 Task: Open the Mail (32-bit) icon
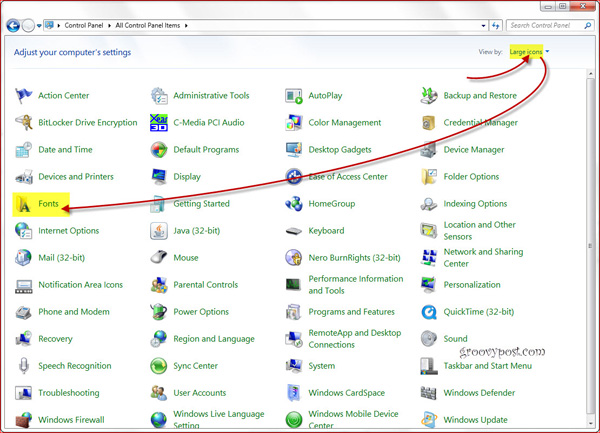(x=23, y=258)
